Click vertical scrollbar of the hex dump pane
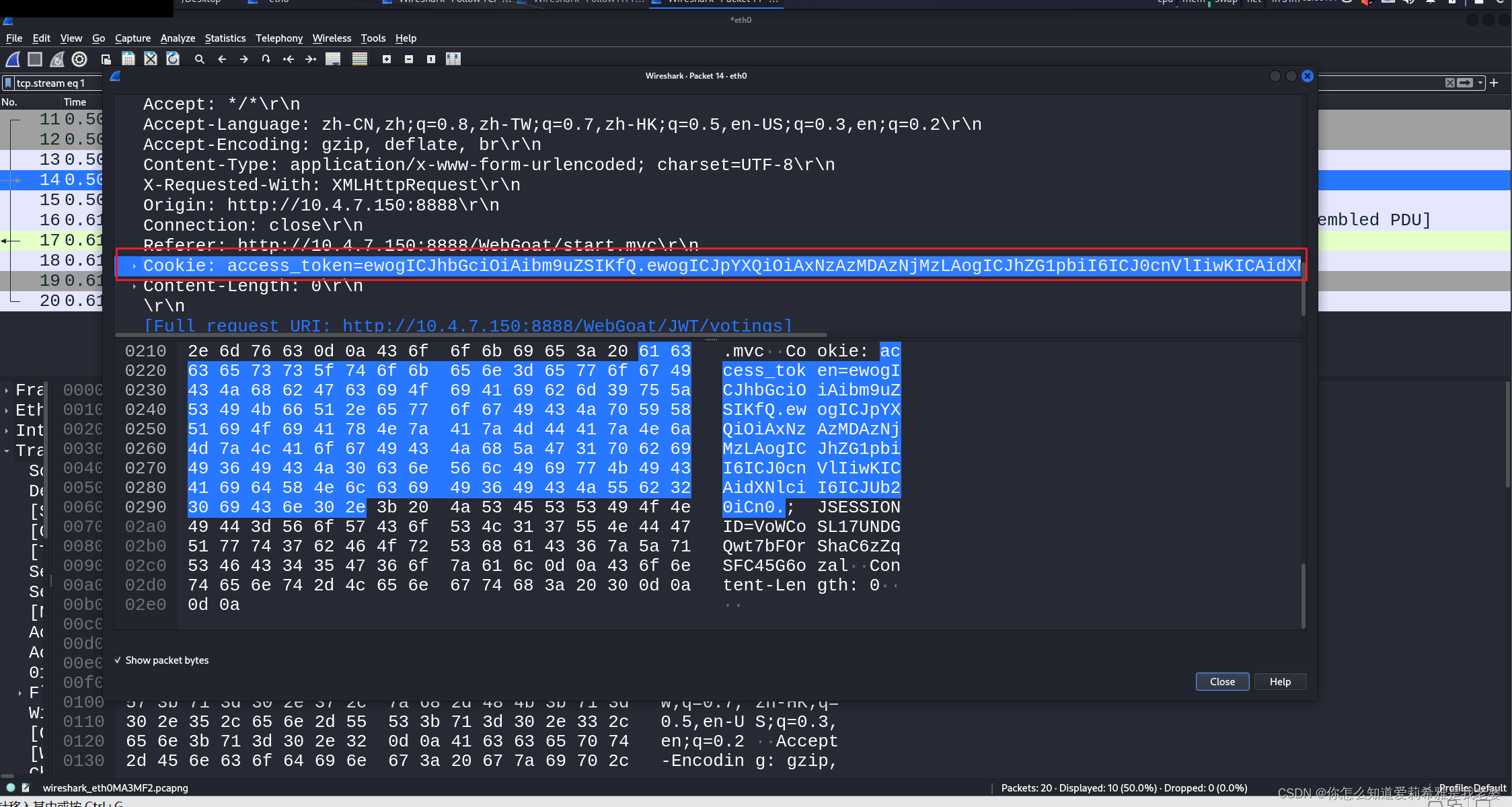The width and height of the screenshot is (1512, 807). (1303, 594)
